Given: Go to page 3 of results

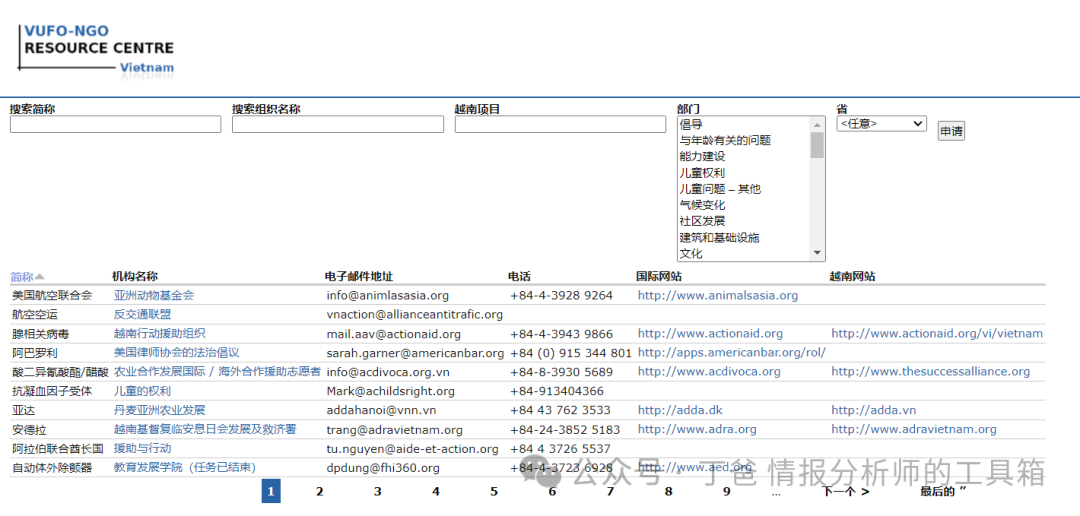Looking at the screenshot, I should [377, 492].
